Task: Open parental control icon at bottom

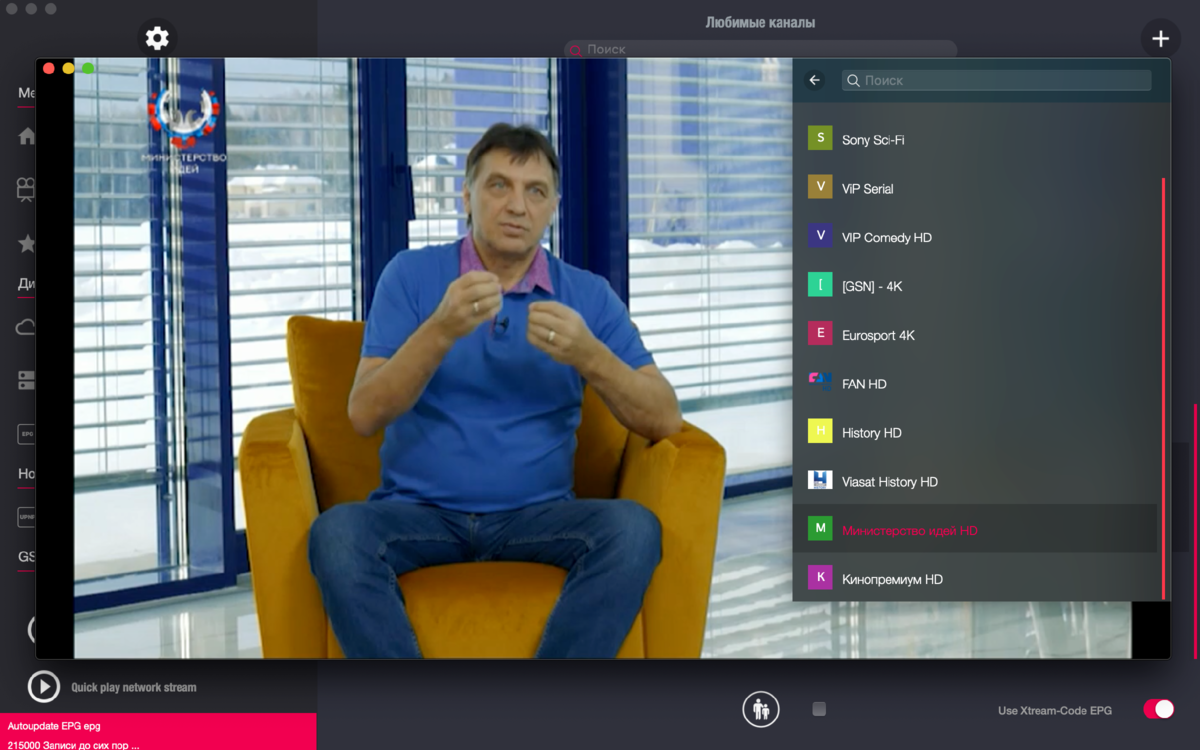Action: 761,709
